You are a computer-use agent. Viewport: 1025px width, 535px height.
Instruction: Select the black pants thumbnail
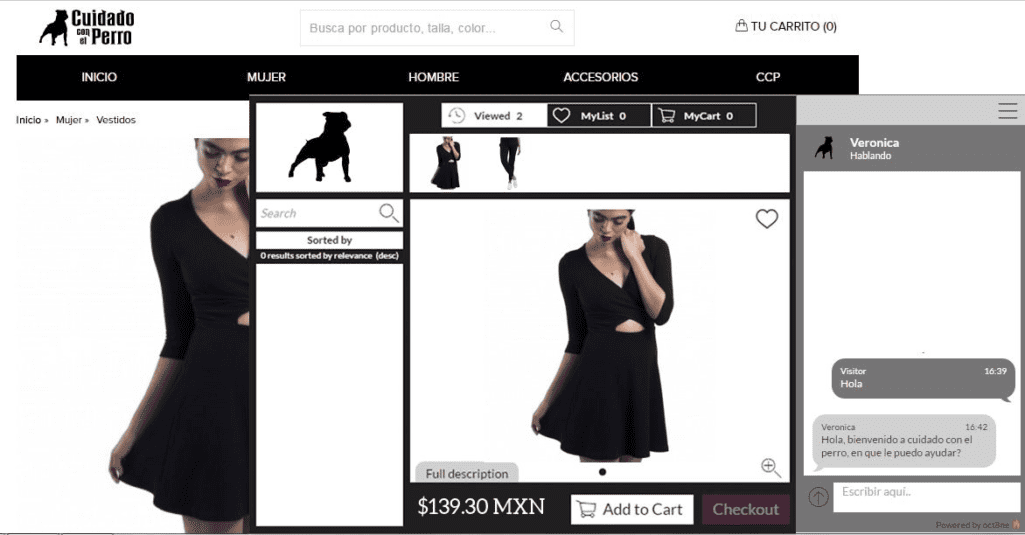coord(509,163)
